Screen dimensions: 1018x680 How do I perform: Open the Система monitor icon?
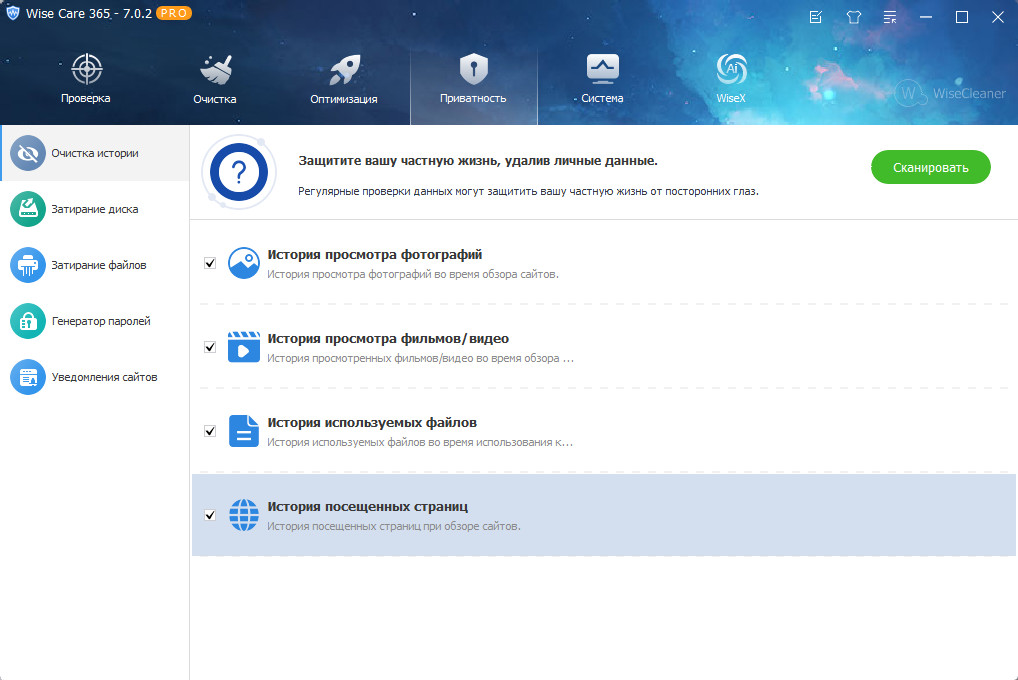(x=602, y=69)
